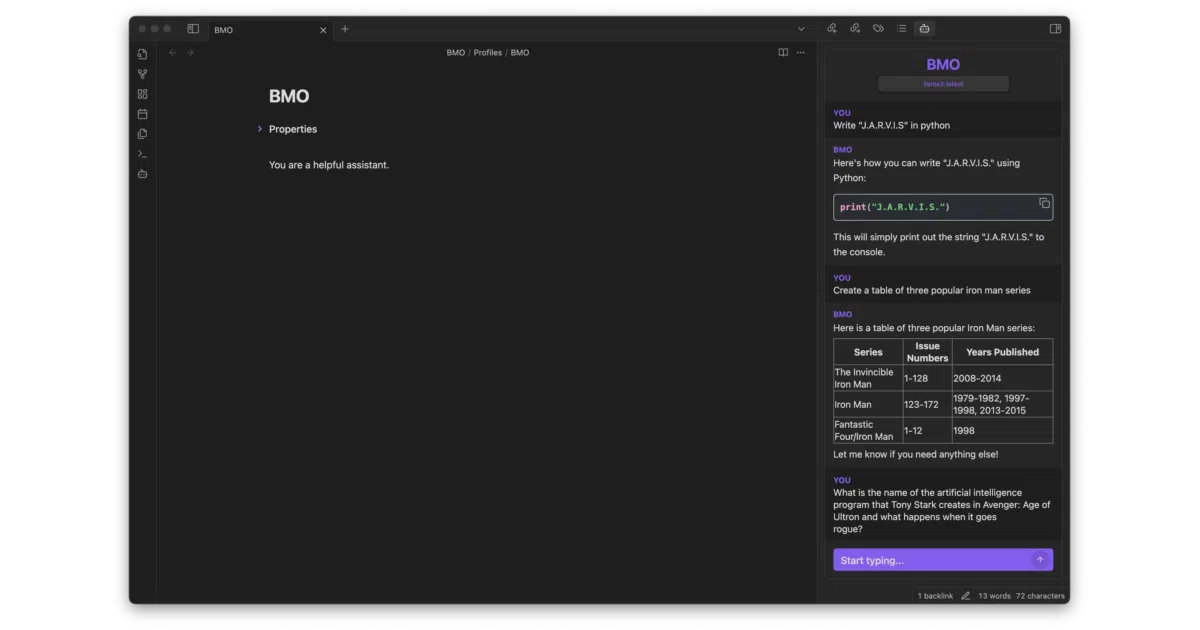Click the Age of Ultron question message

click(942, 511)
